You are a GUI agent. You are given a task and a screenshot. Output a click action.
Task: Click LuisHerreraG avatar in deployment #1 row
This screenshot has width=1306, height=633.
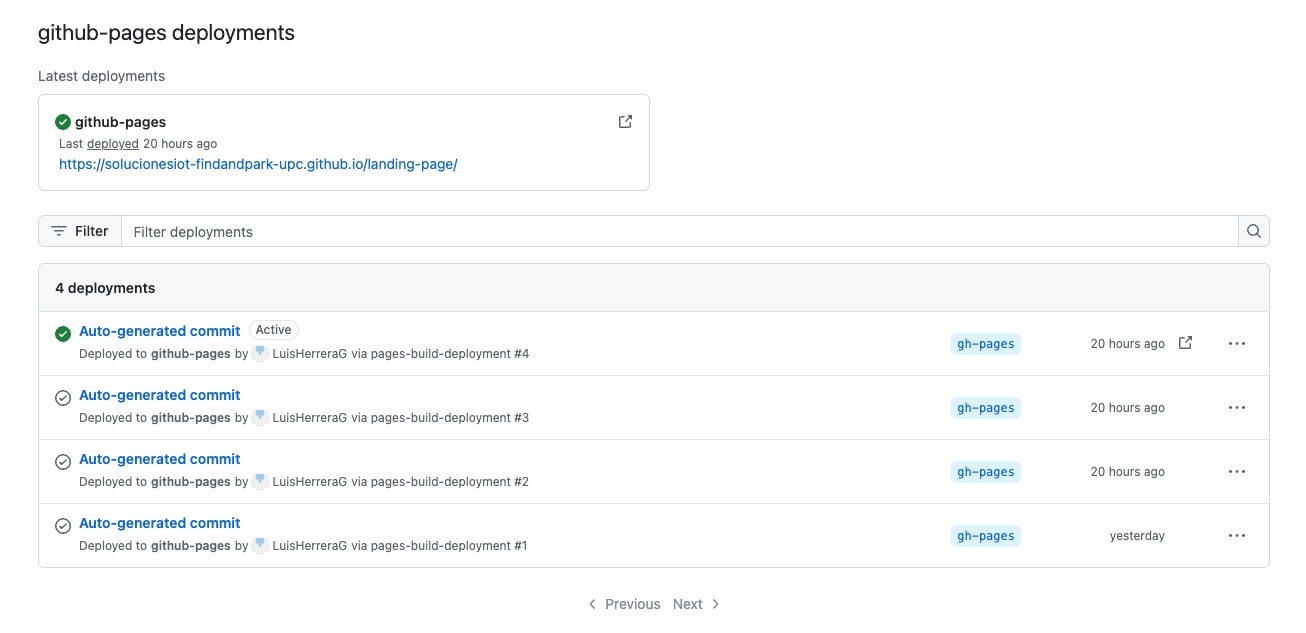coord(260,545)
